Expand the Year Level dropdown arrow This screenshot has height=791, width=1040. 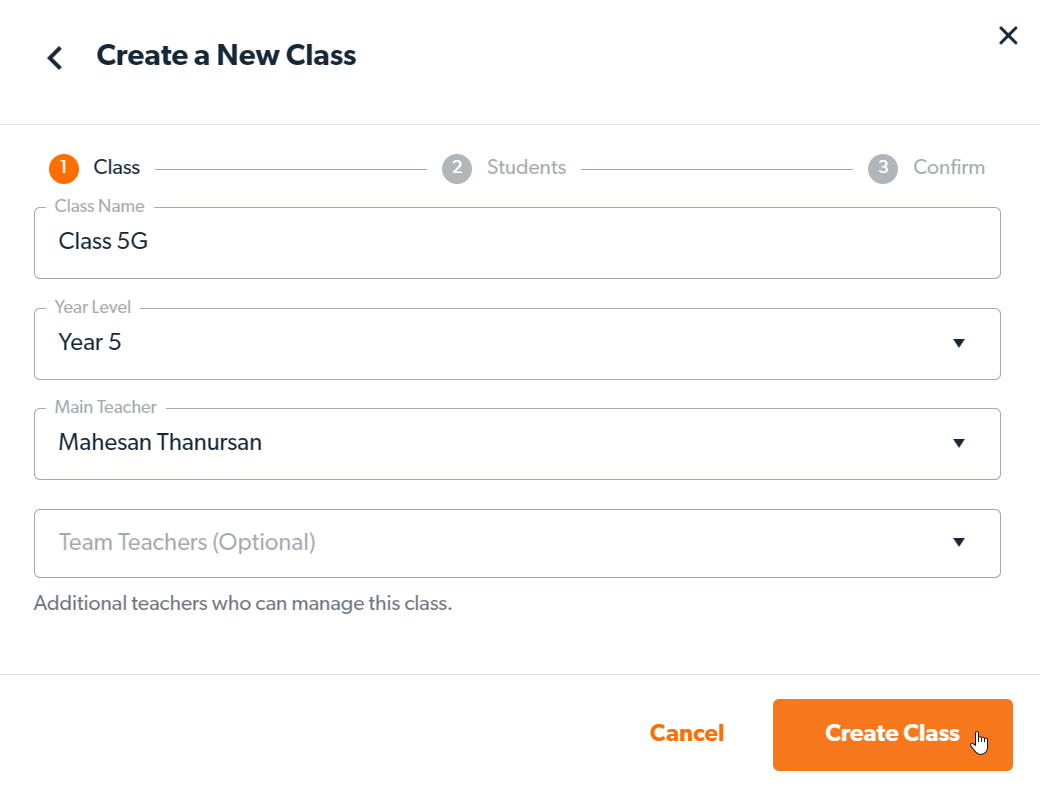pyautogui.click(x=959, y=343)
